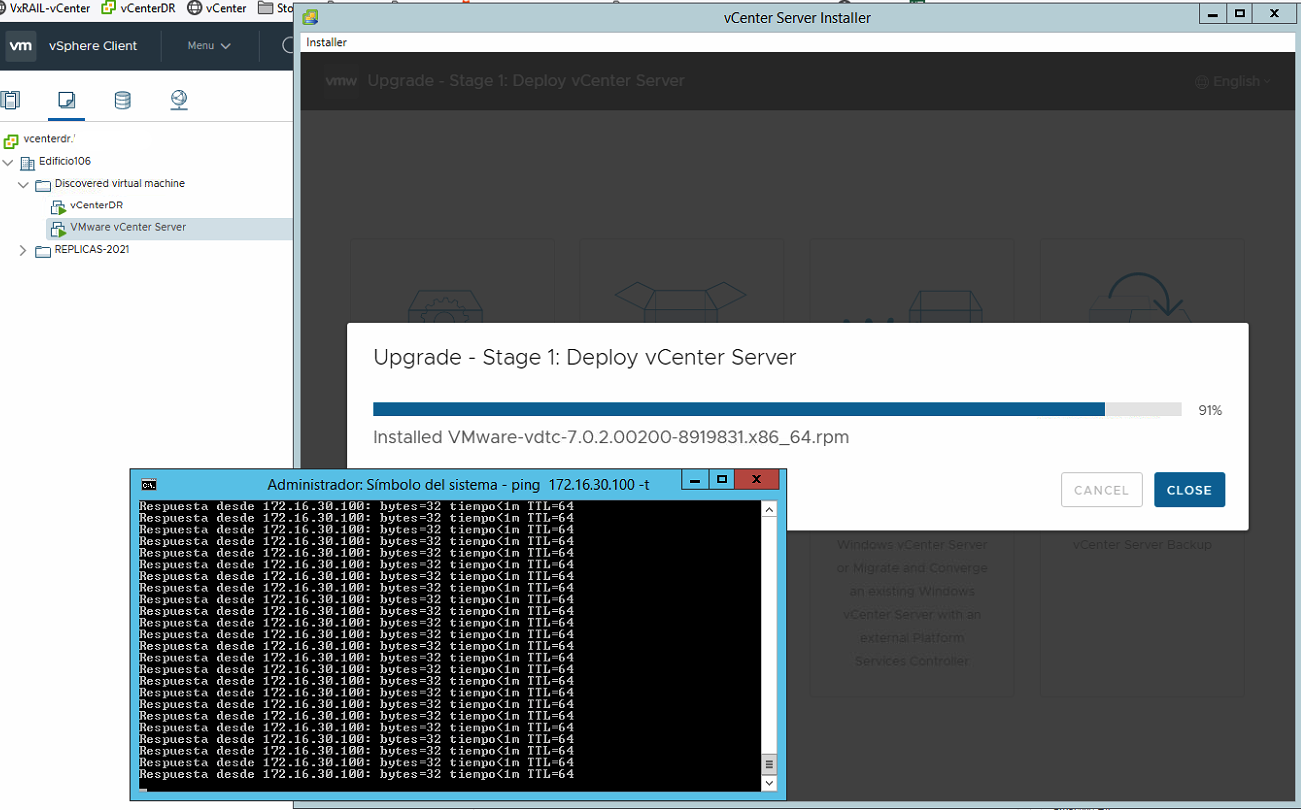Click the vSphere Client vm logo
The image size is (1301, 810).
coord(21,46)
